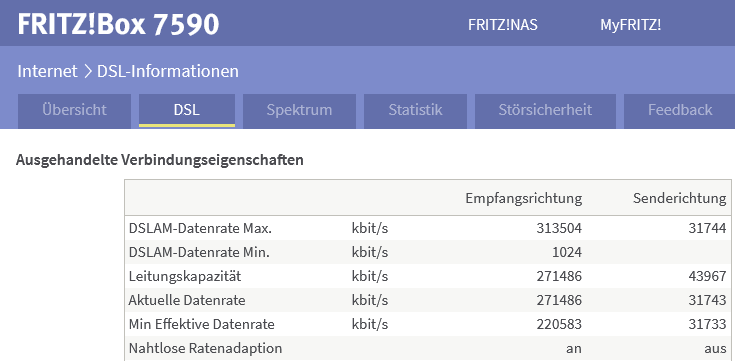Click the Leitungskapazität row label

pyautogui.click(x=185, y=276)
